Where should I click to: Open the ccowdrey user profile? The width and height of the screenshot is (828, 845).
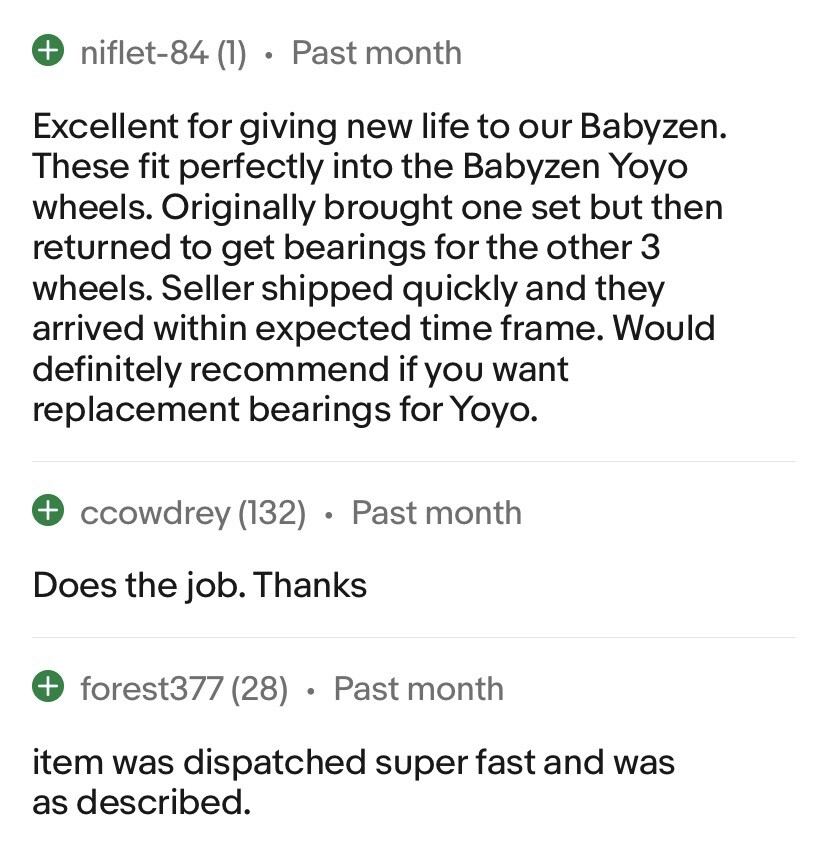(154, 512)
